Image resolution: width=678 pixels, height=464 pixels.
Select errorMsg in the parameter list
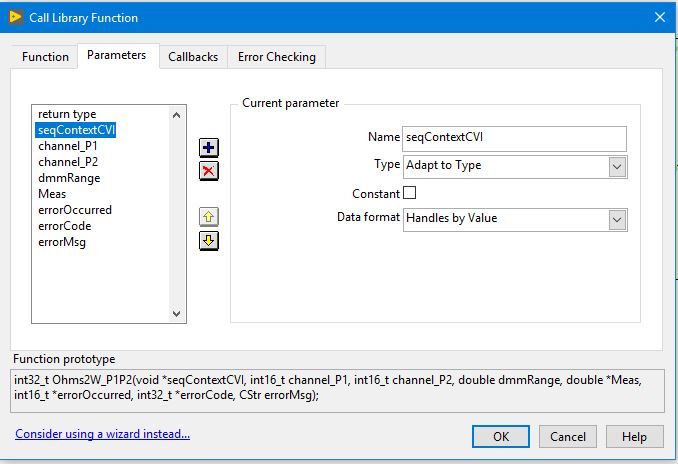pos(62,242)
